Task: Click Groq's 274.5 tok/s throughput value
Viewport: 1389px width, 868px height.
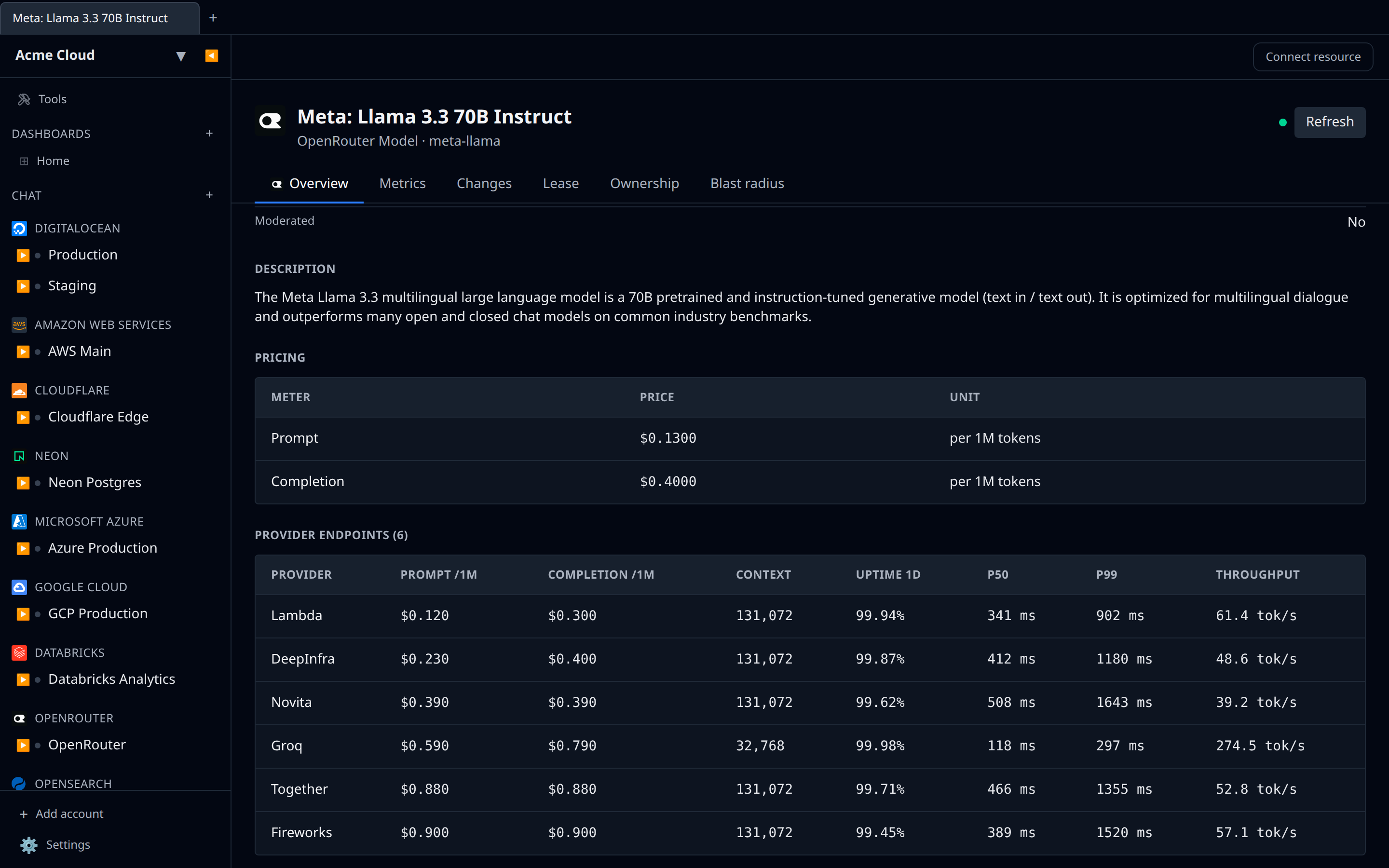Action: [1260, 746]
